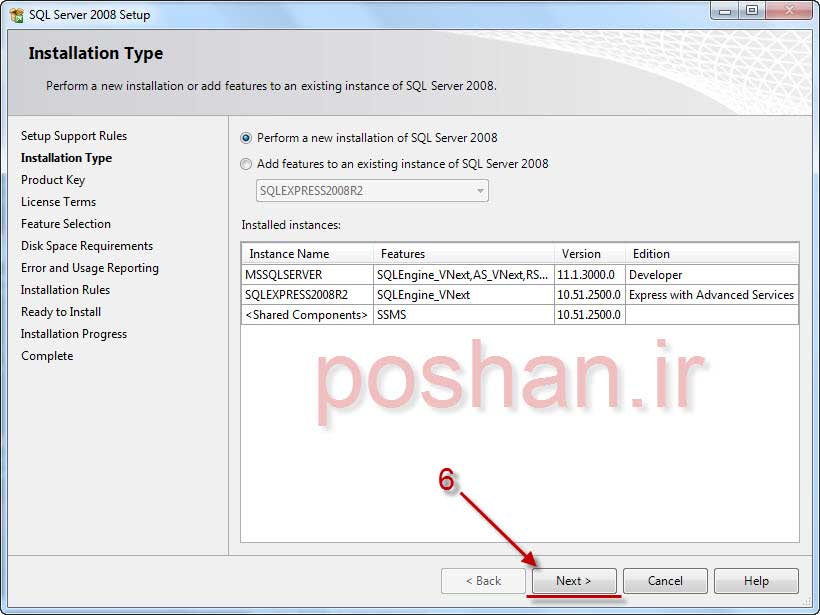This screenshot has height=615, width=820.
Task: Click the SQL Server Setup title bar icon
Action: pyautogui.click(x=16, y=15)
